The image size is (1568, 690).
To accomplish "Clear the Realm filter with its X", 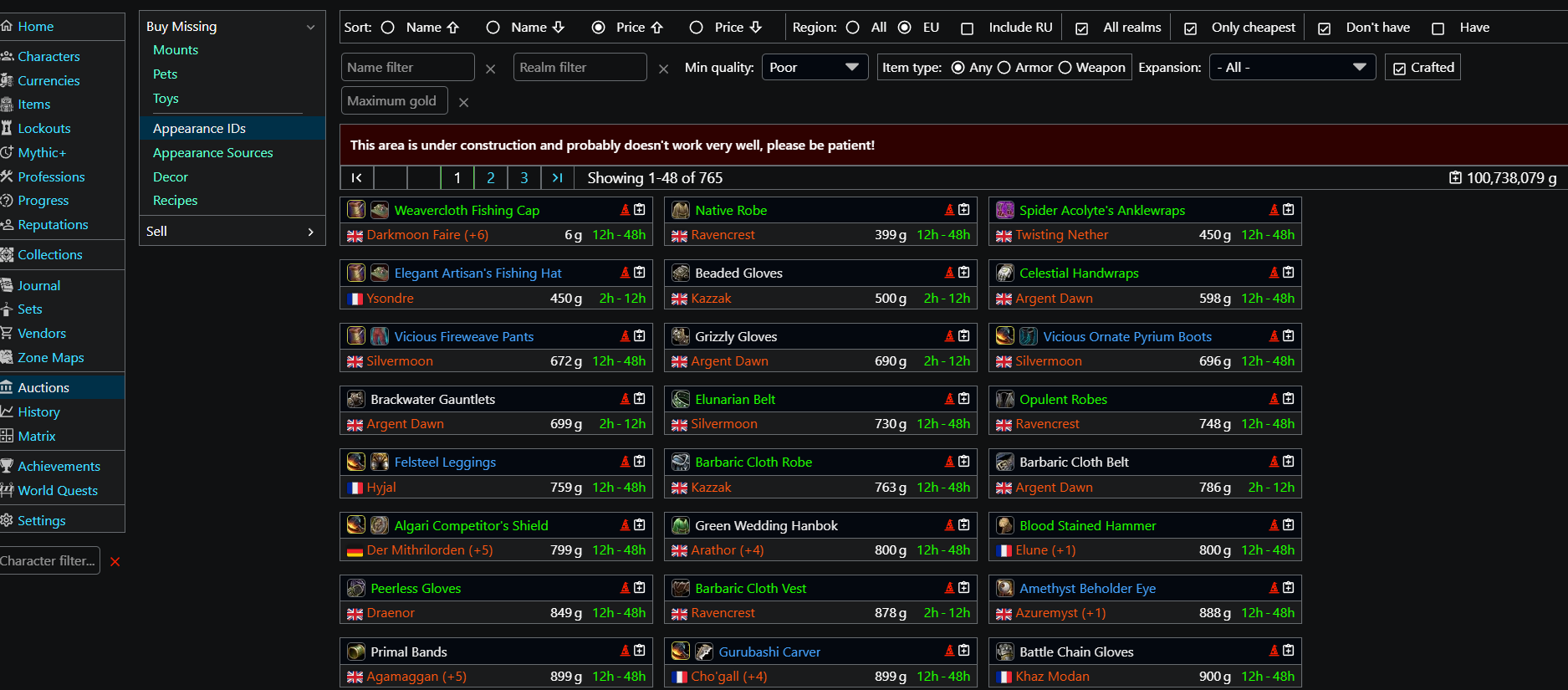I will click(x=664, y=69).
